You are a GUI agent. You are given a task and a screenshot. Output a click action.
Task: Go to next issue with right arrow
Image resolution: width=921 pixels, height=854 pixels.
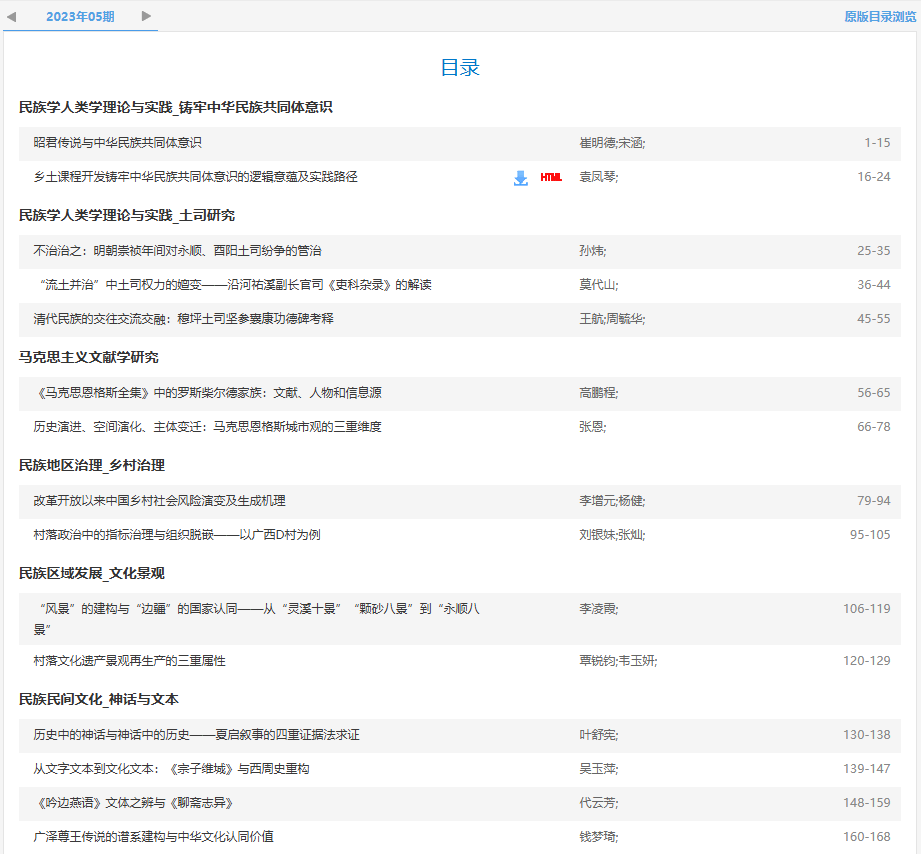(145, 16)
